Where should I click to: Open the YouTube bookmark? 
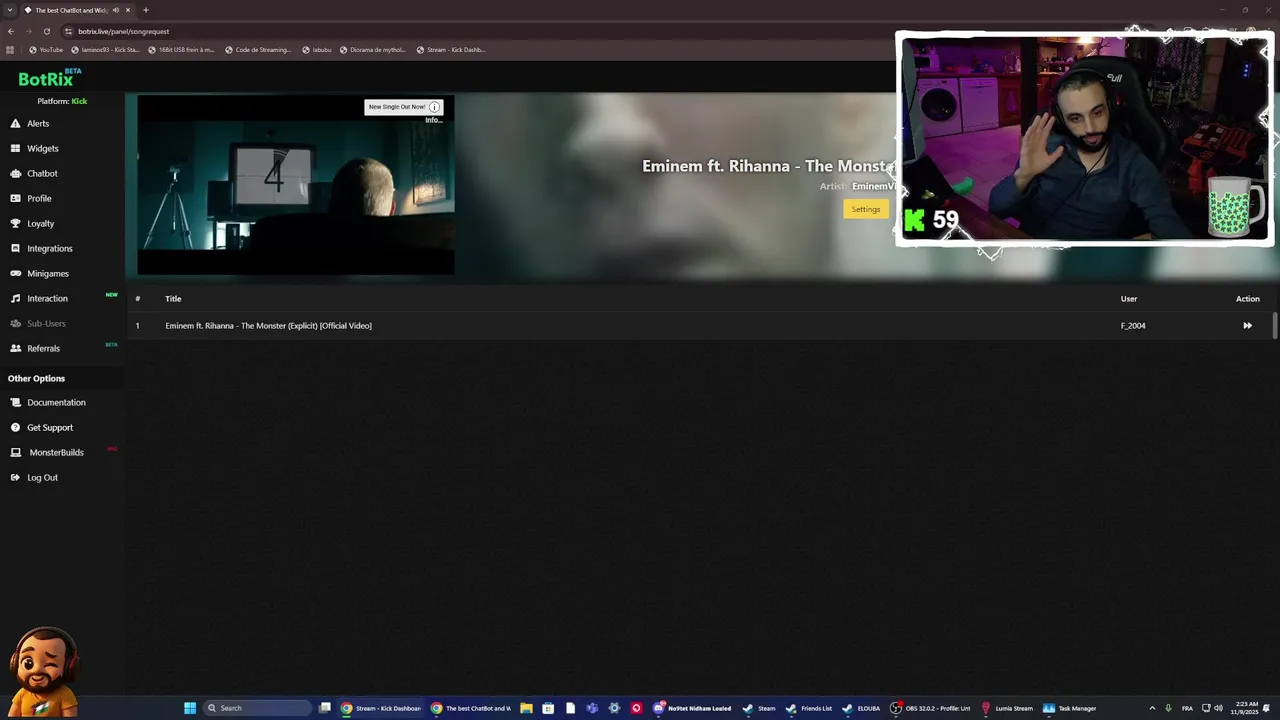(46, 50)
